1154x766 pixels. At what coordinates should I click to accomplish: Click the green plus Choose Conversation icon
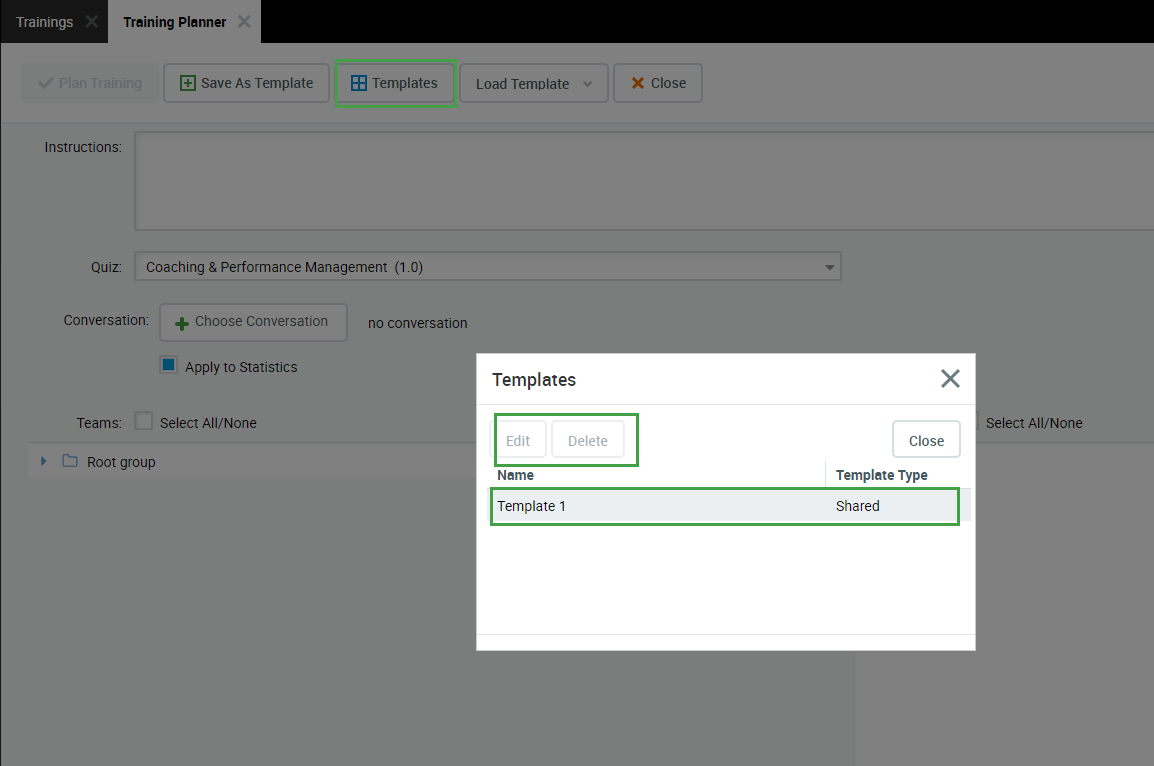point(182,323)
